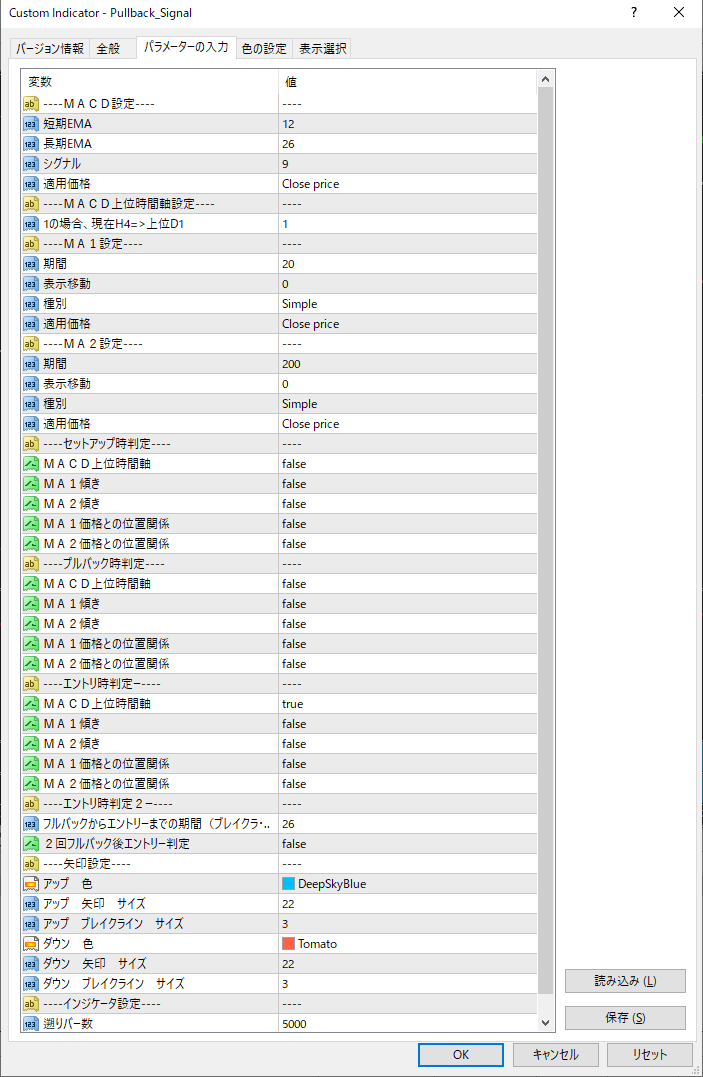Image resolution: width=703 pixels, height=1077 pixels.
Task: Click the キャンセル button
Action: (x=555, y=1054)
